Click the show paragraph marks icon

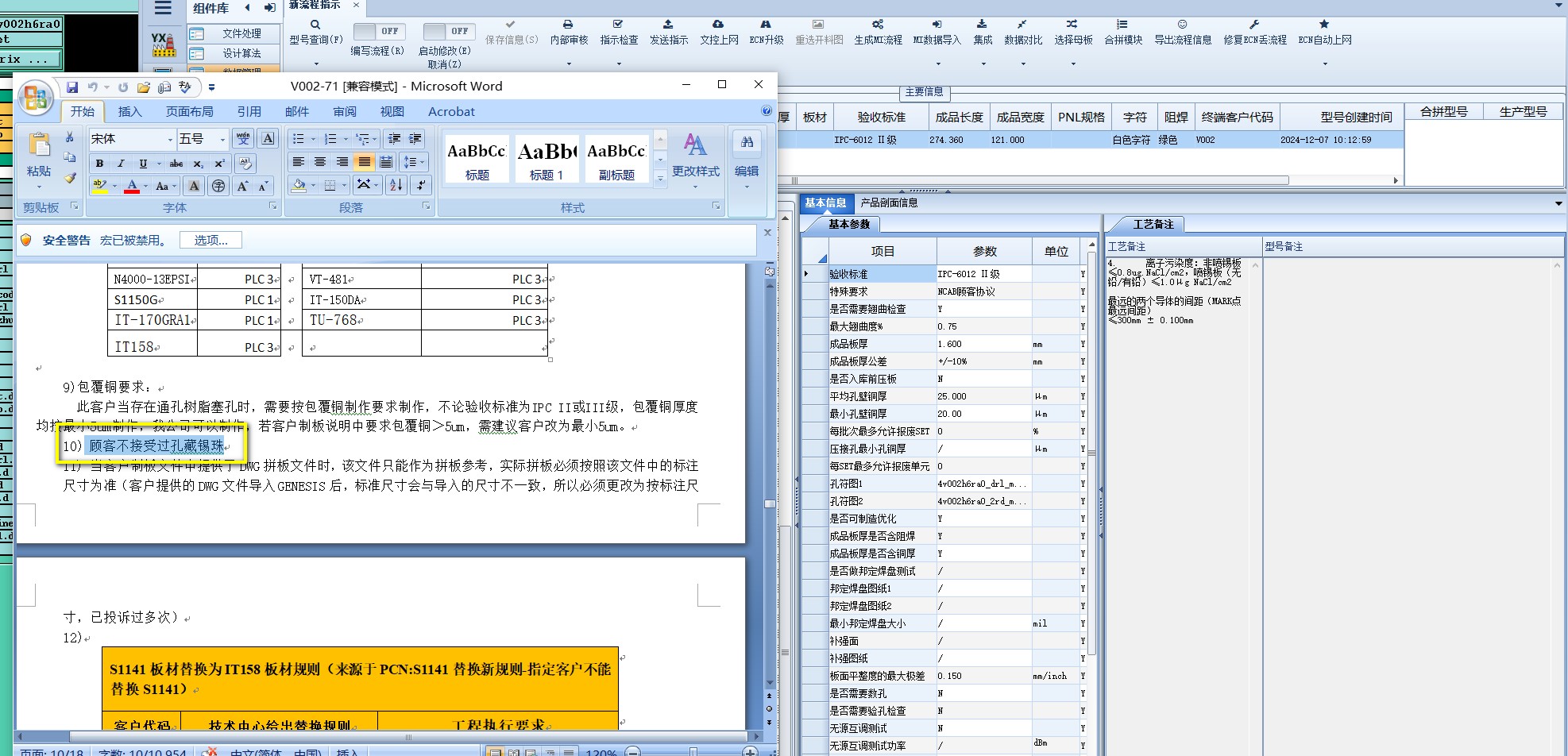point(421,185)
